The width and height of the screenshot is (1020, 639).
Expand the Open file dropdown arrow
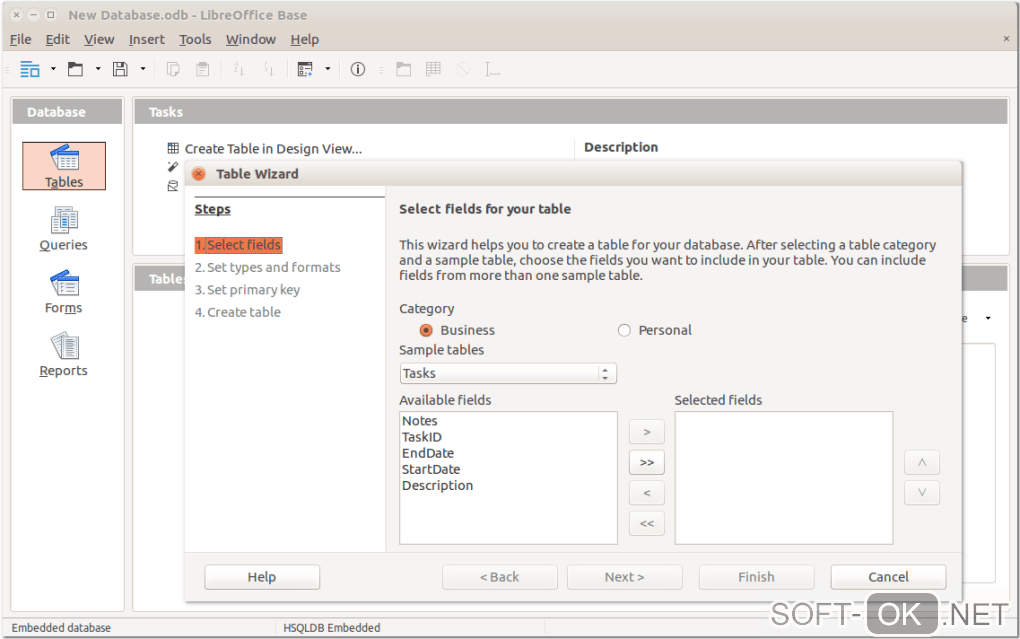tap(98, 68)
